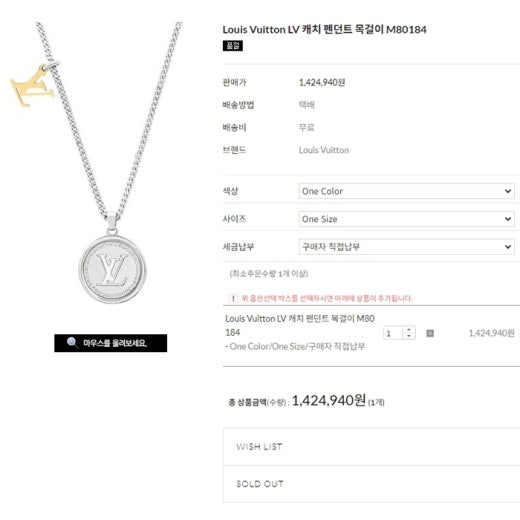Click the gold LV charm on the chain
The width and height of the screenshot is (520, 520).
click(32, 86)
